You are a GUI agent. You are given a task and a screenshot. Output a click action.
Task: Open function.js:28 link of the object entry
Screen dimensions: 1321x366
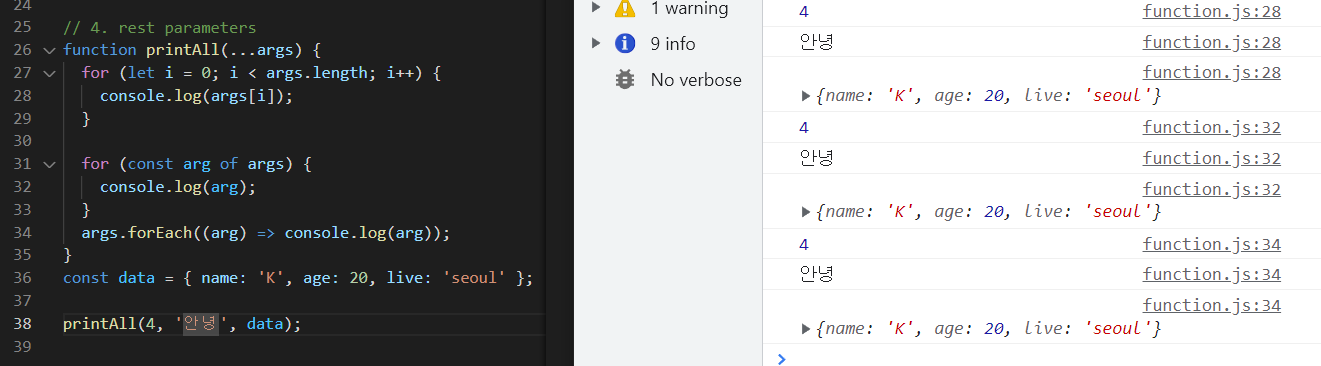[1212, 72]
